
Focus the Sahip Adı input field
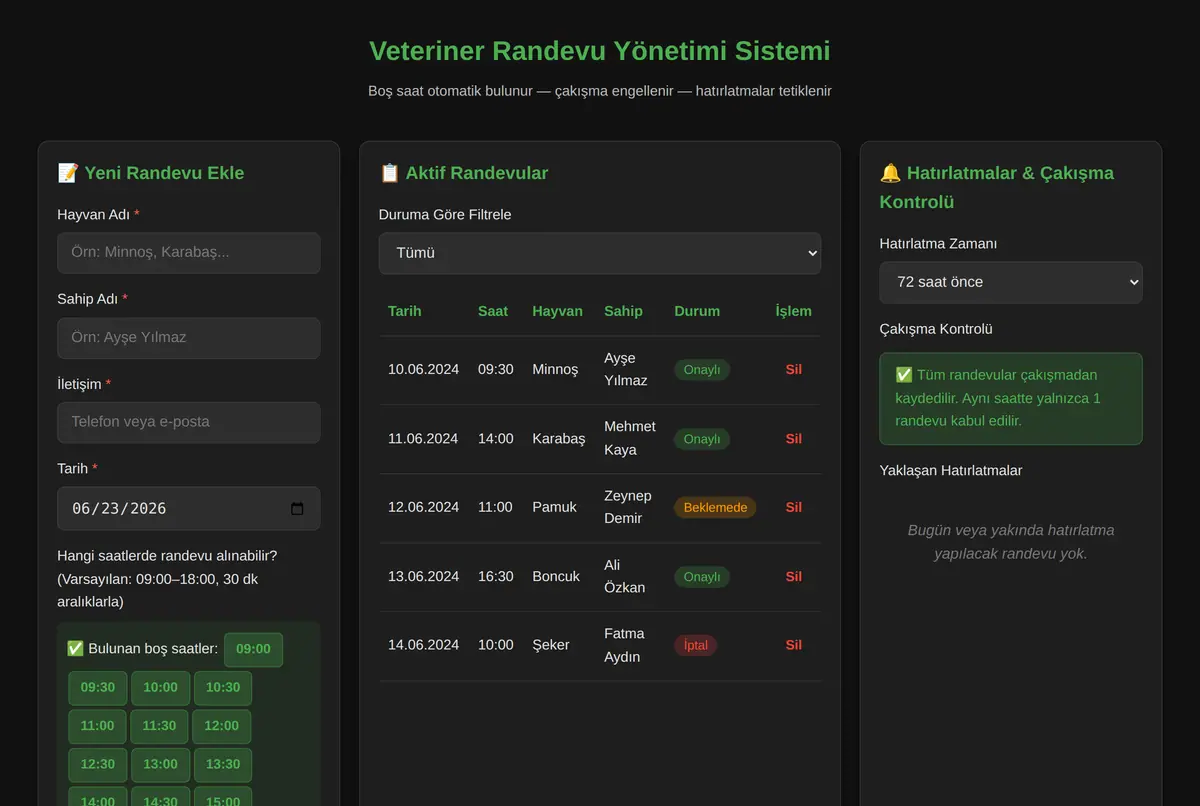pyautogui.click(x=189, y=338)
